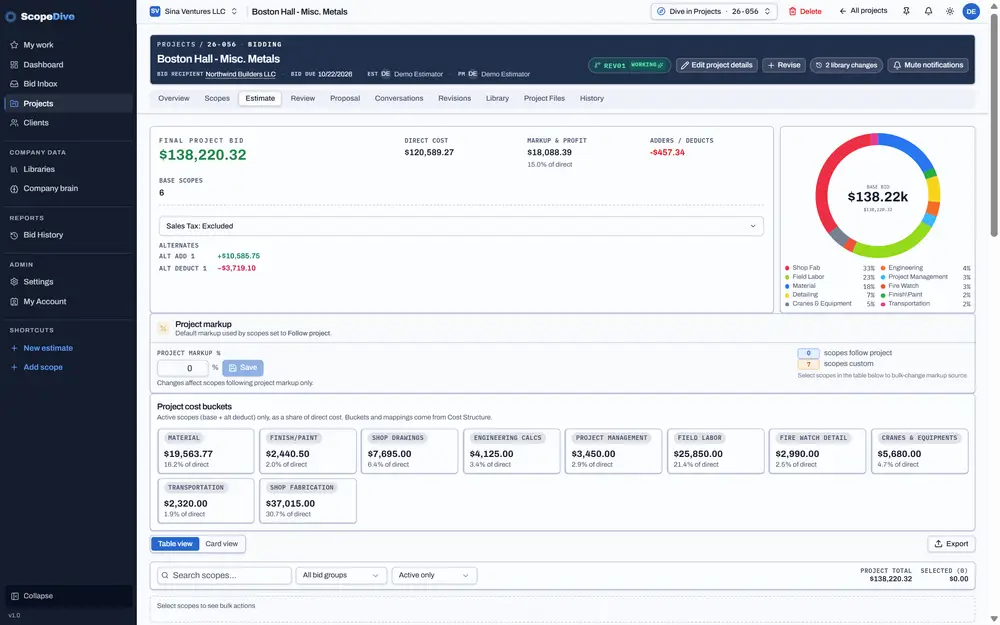The height and width of the screenshot is (625, 1000).
Task: Click the plus icon beside New estimate
Action: click(x=14, y=348)
